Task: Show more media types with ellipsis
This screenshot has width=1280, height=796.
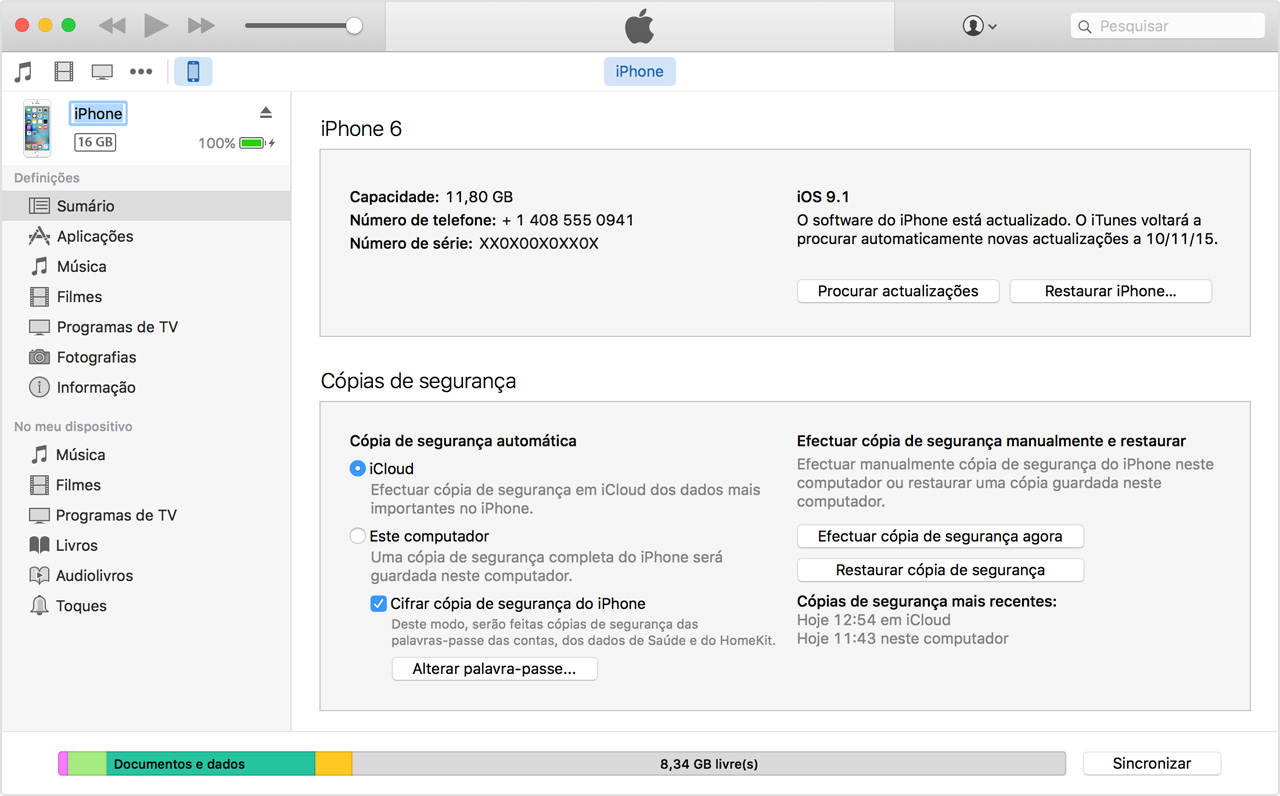Action: [141, 72]
